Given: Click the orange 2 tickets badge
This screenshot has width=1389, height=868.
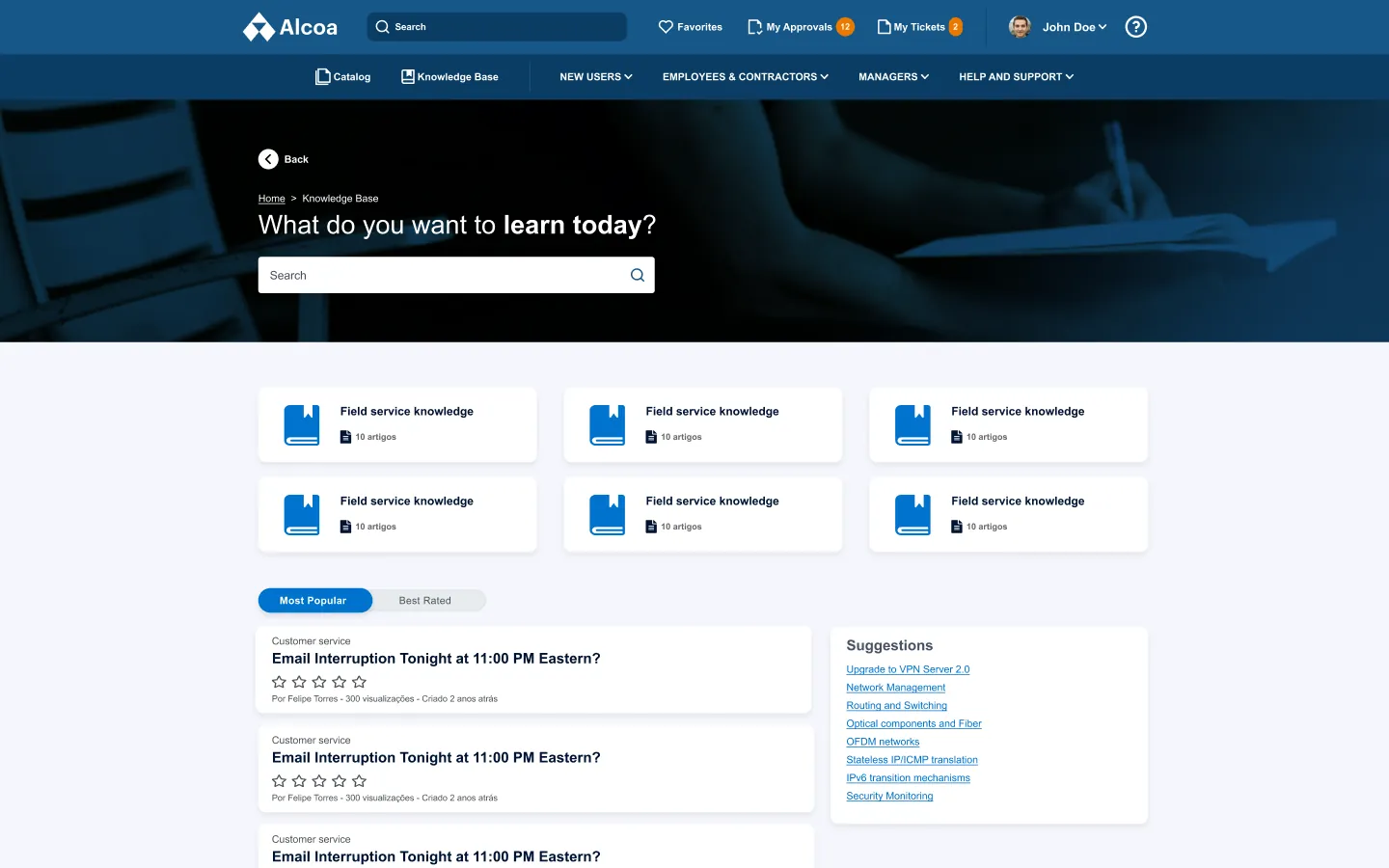Looking at the screenshot, I should [956, 27].
